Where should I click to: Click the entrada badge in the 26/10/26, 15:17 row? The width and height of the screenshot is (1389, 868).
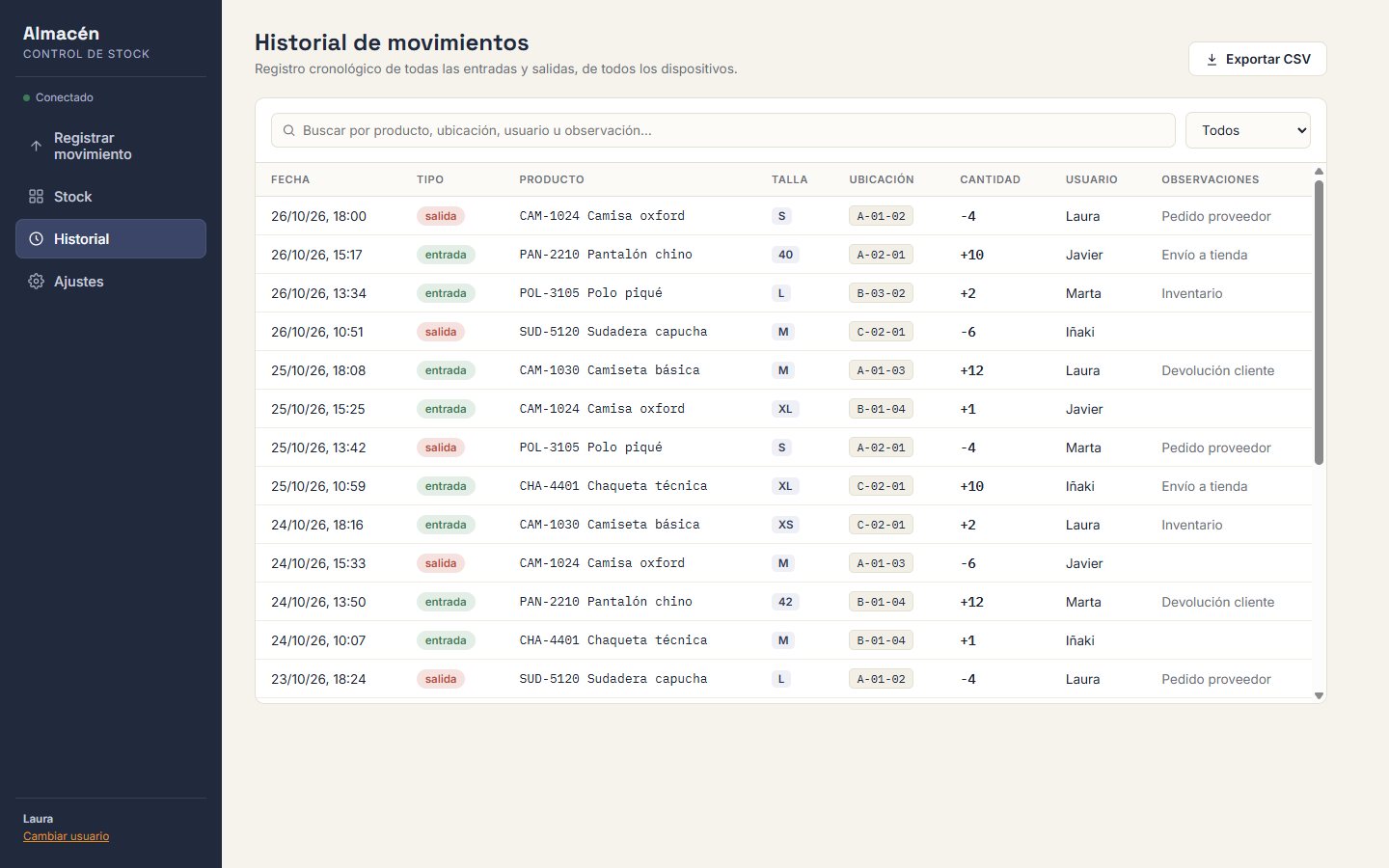pos(446,255)
